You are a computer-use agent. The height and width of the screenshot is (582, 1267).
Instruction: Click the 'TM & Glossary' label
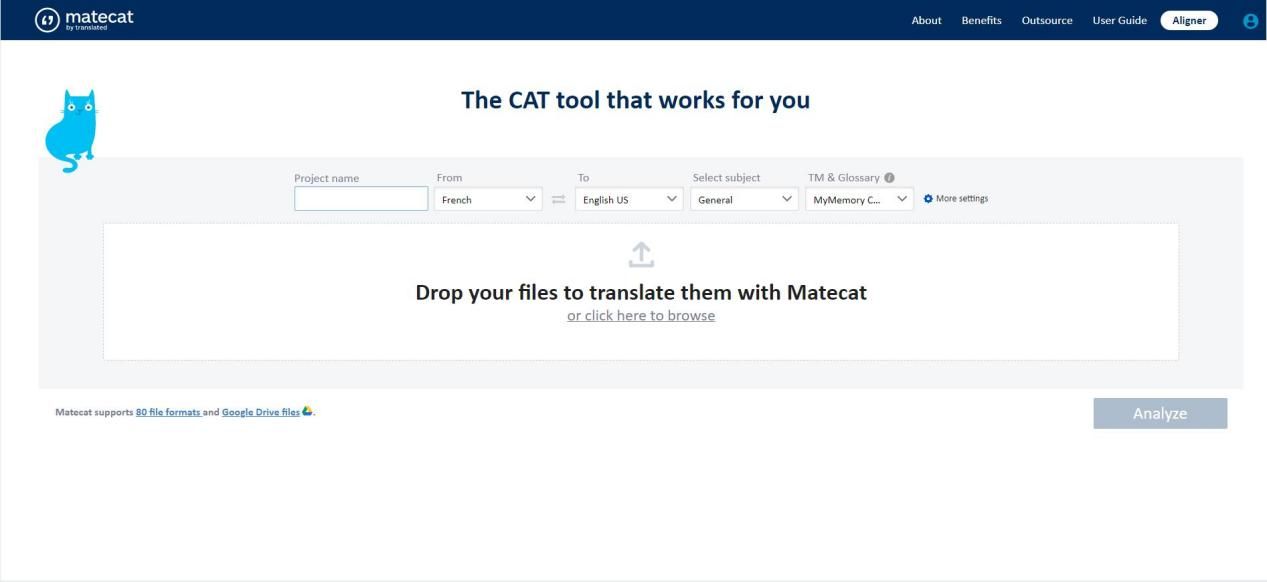(x=844, y=178)
